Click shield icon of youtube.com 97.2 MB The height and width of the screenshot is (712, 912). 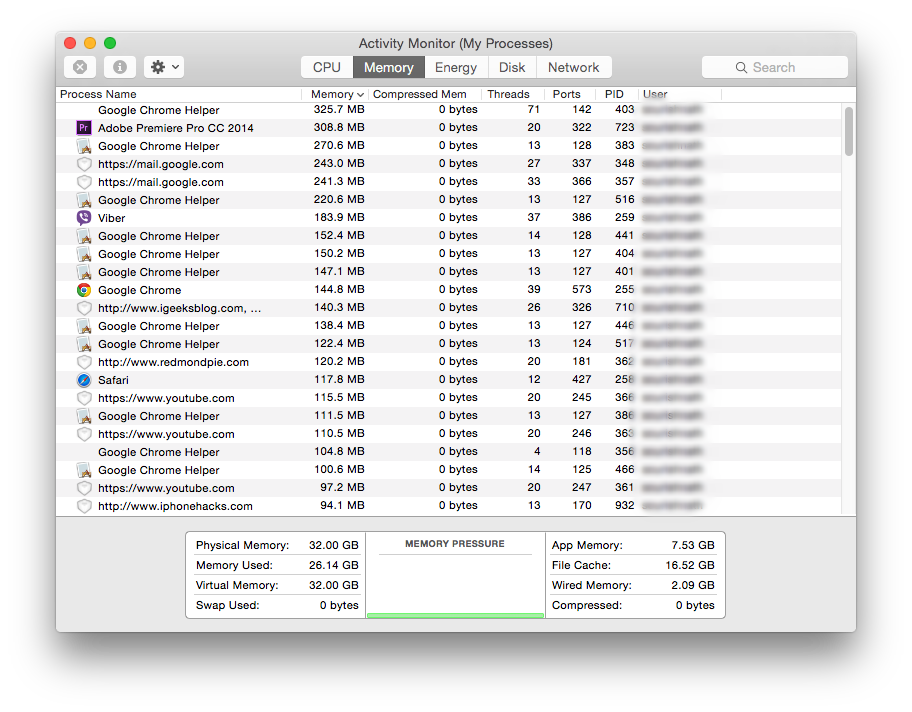point(84,488)
